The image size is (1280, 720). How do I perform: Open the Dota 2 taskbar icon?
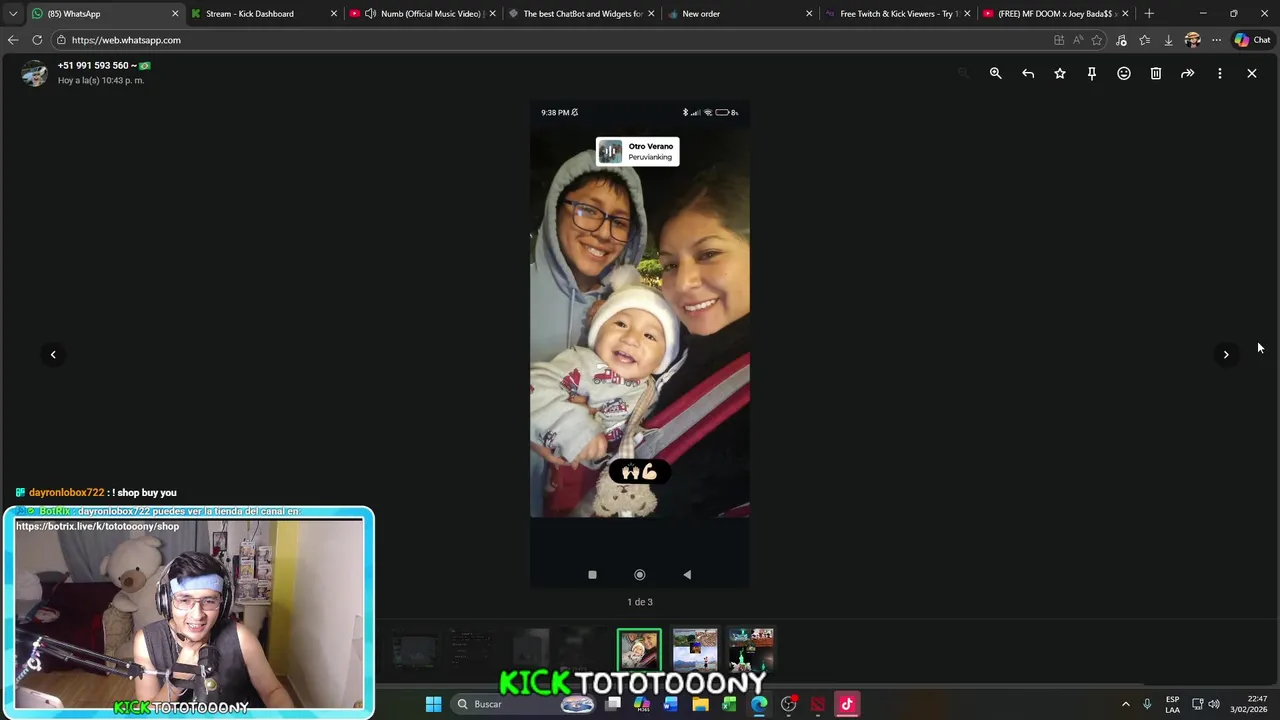click(818, 704)
